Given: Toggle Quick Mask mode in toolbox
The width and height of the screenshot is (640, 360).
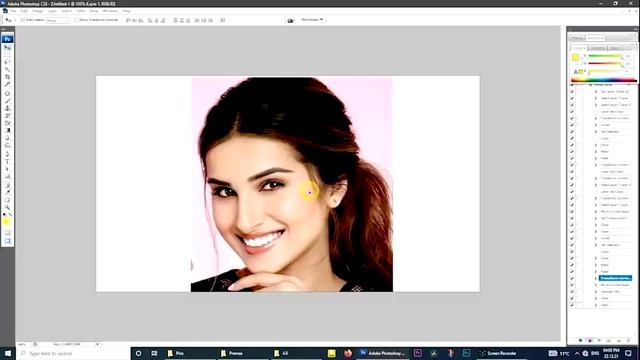Looking at the screenshot, I should (x=7, y=233).
